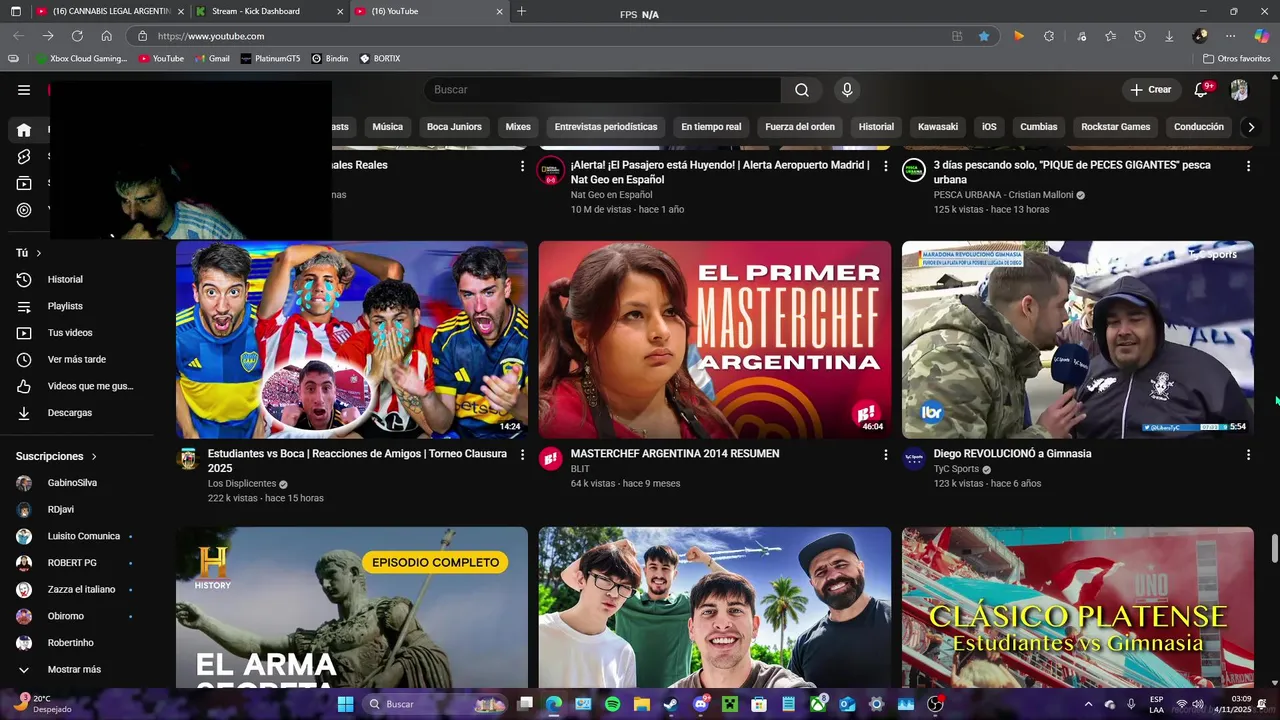Select the Rockstar Games chip
This screenshot has height=720, width=1280.
point(1115,127)
